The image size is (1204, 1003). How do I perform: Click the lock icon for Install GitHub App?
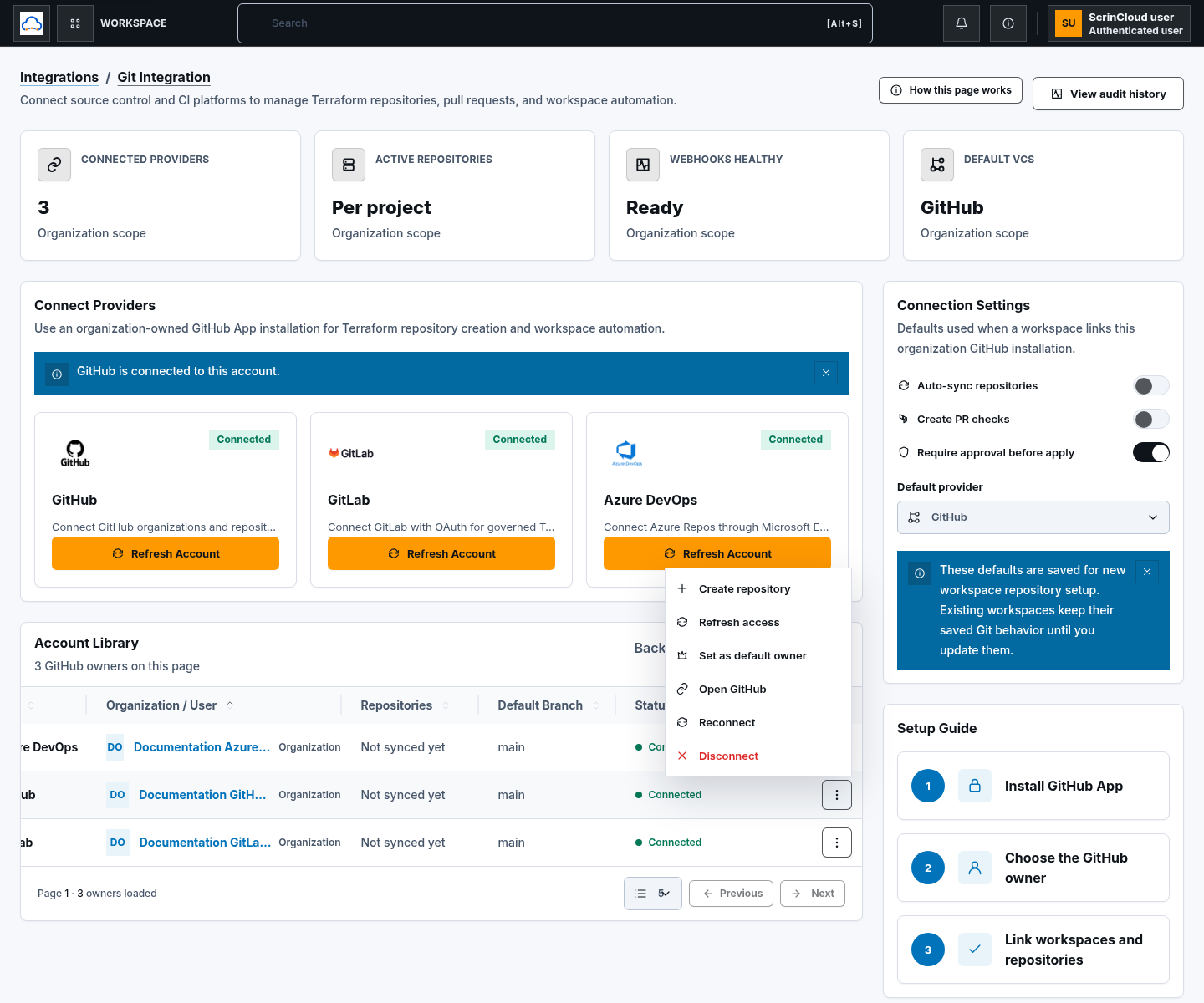tap(975, 786)
